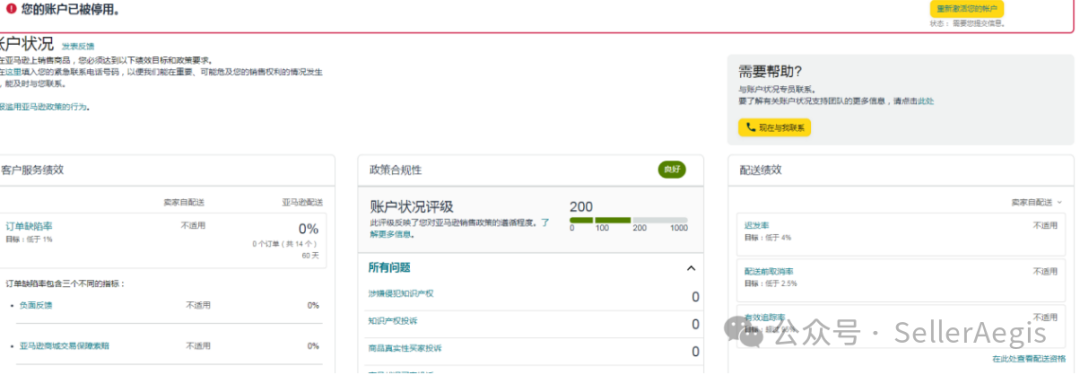Click the 目标:低于 4% text under 迟发率
The height and width of the screenshot is (375, 1080).
click(x=767, y=237)
